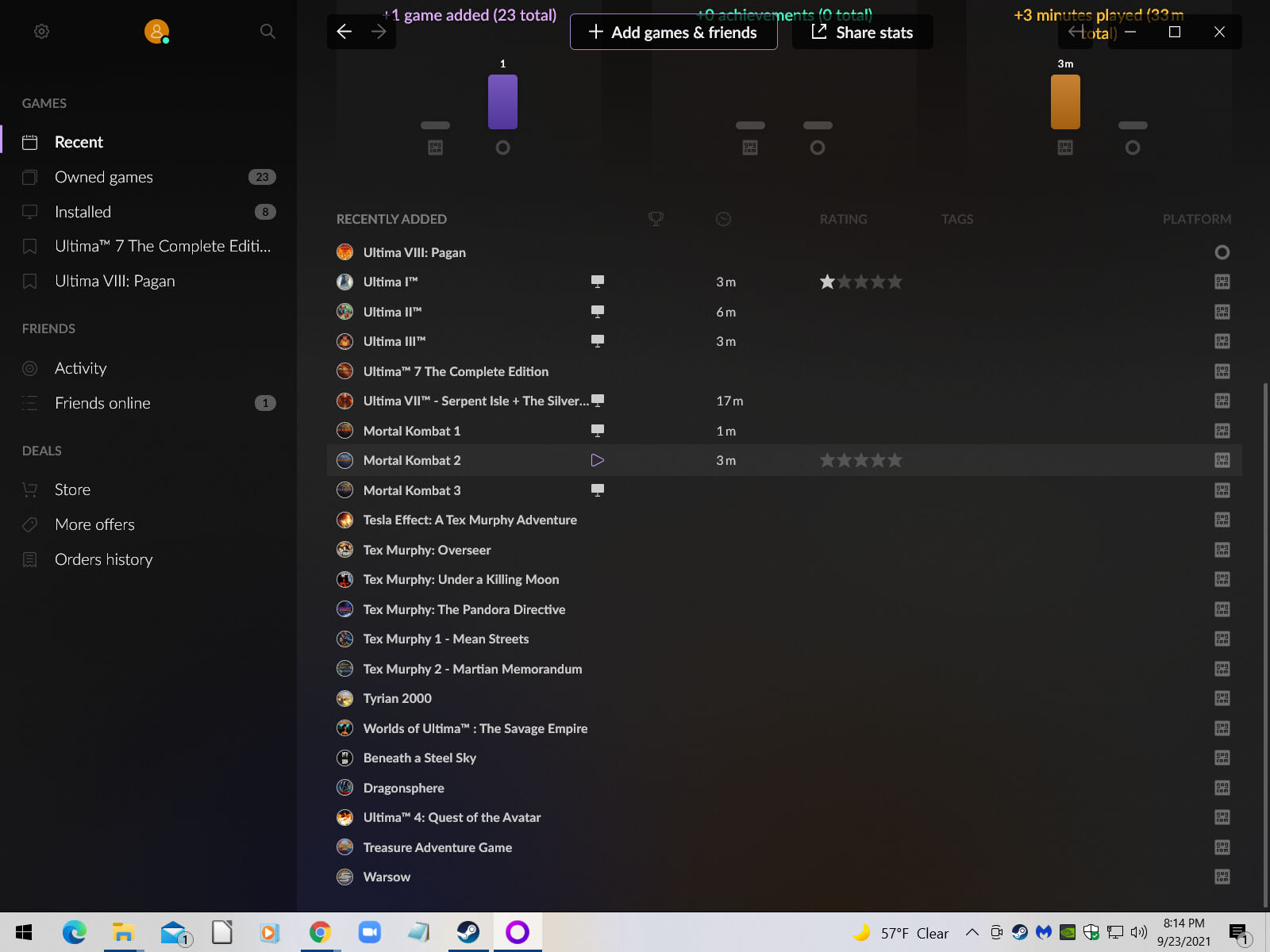
Task: Open Ultima 4: Quest of the Avatar
Action: 452,817
